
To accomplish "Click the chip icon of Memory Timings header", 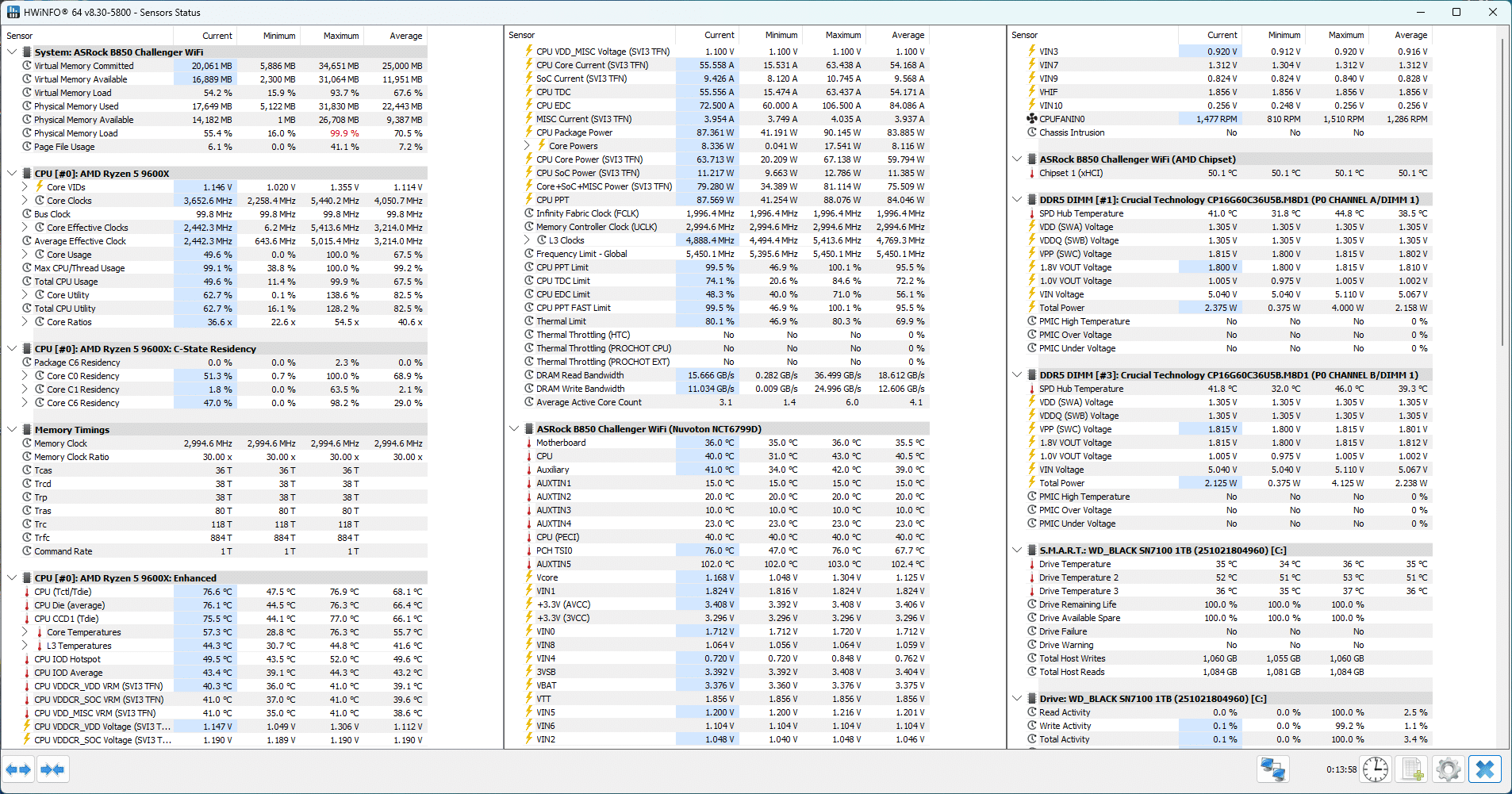I will (x=27, y=430).
